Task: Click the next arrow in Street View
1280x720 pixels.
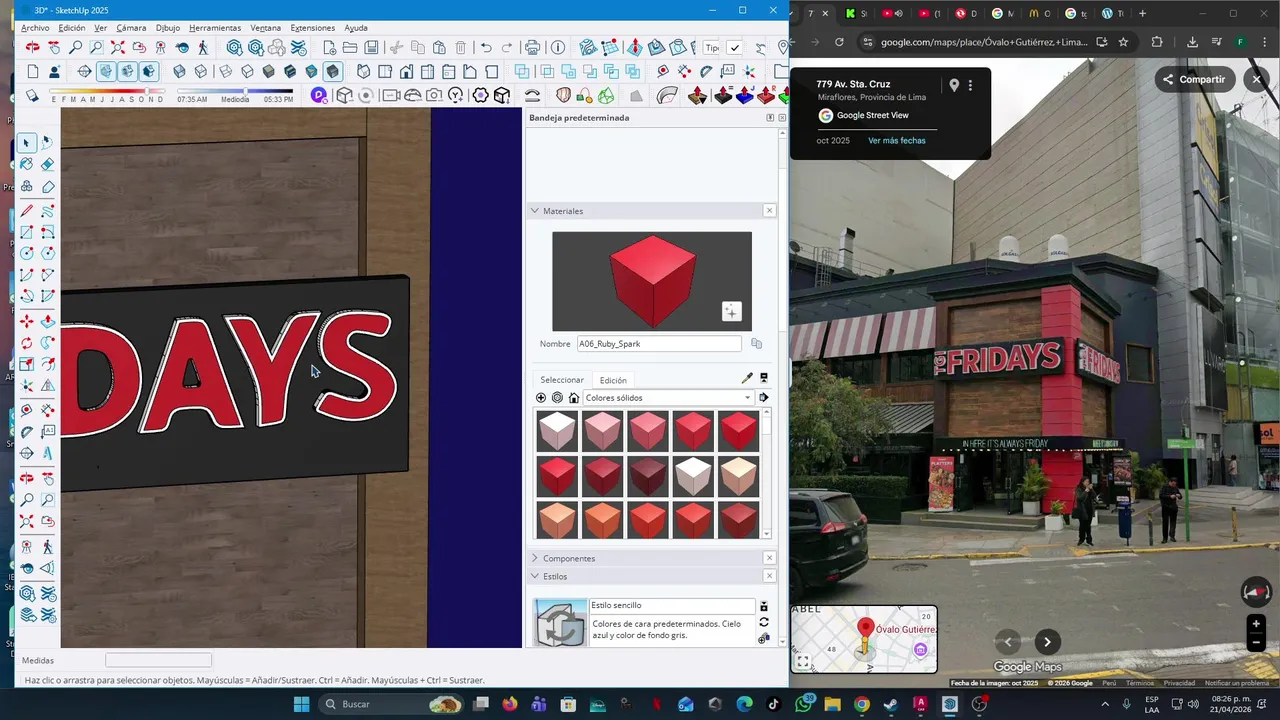Action: 1047,642
